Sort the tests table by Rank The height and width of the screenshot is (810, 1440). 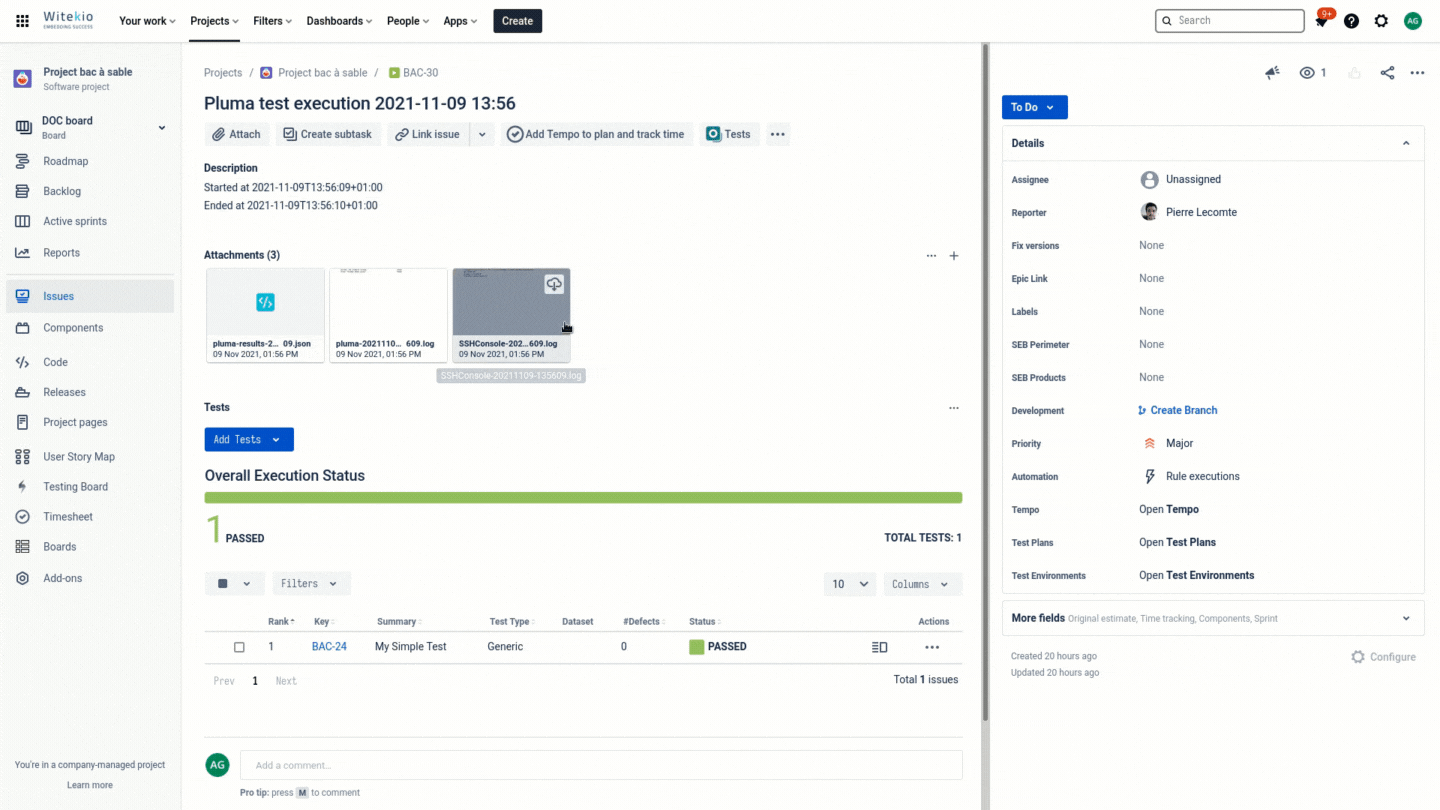coord(281,622)
